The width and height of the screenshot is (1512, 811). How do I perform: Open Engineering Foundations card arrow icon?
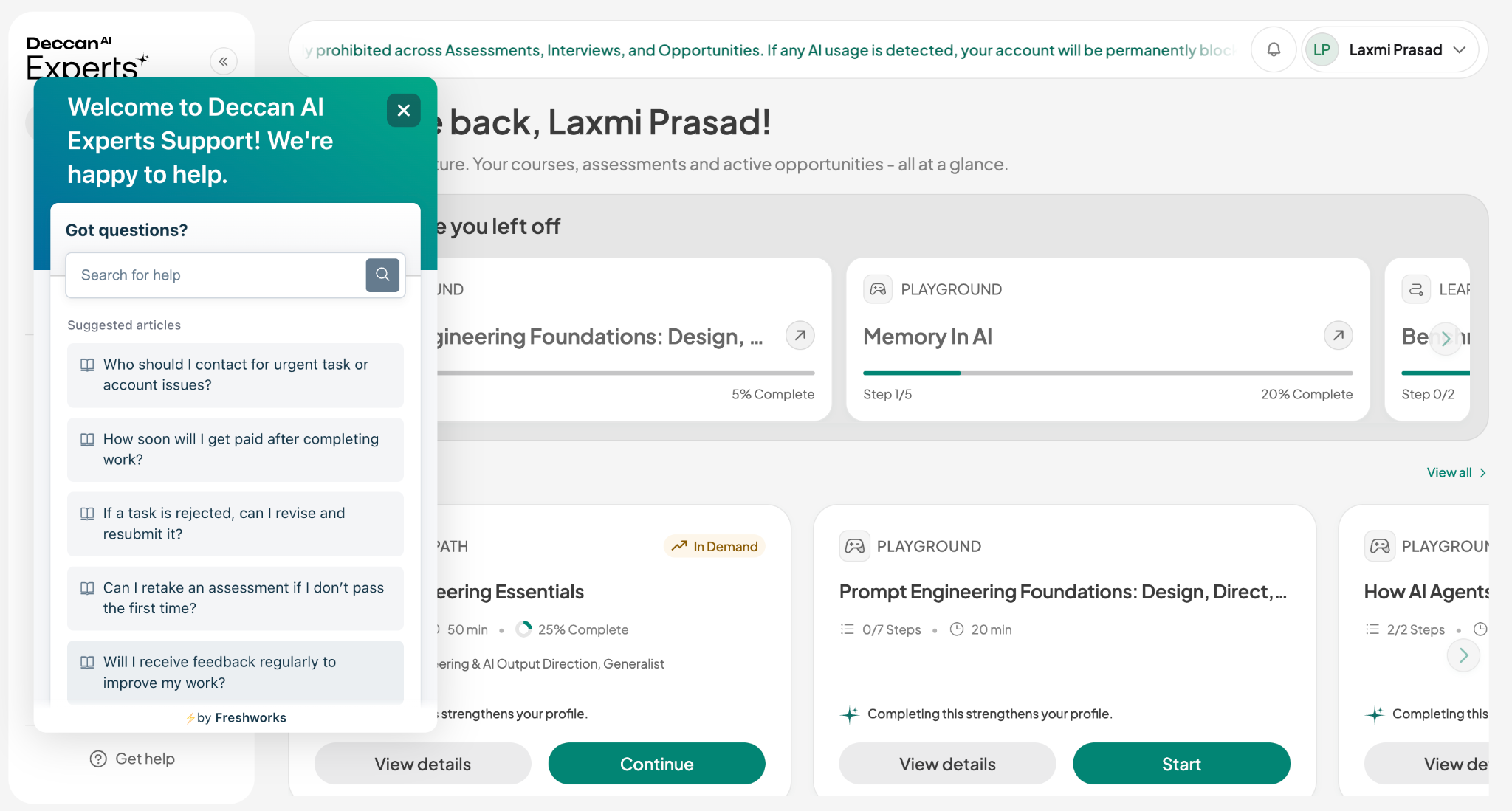(800, 336)
